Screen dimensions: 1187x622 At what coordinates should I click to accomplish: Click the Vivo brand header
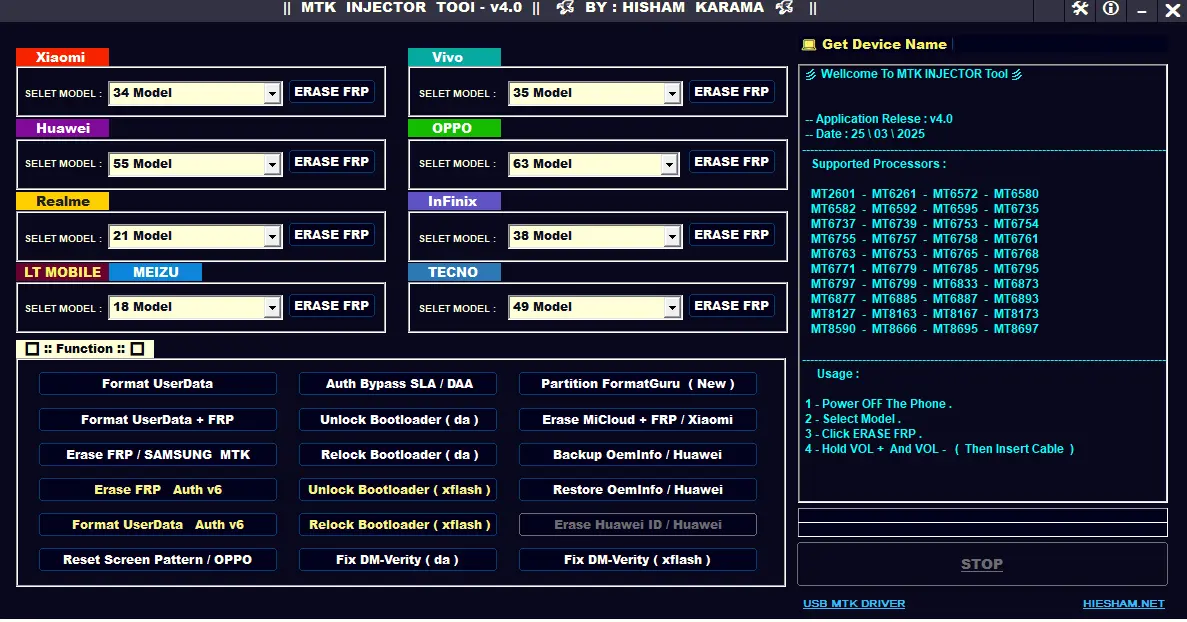click(x=454, y=57)
